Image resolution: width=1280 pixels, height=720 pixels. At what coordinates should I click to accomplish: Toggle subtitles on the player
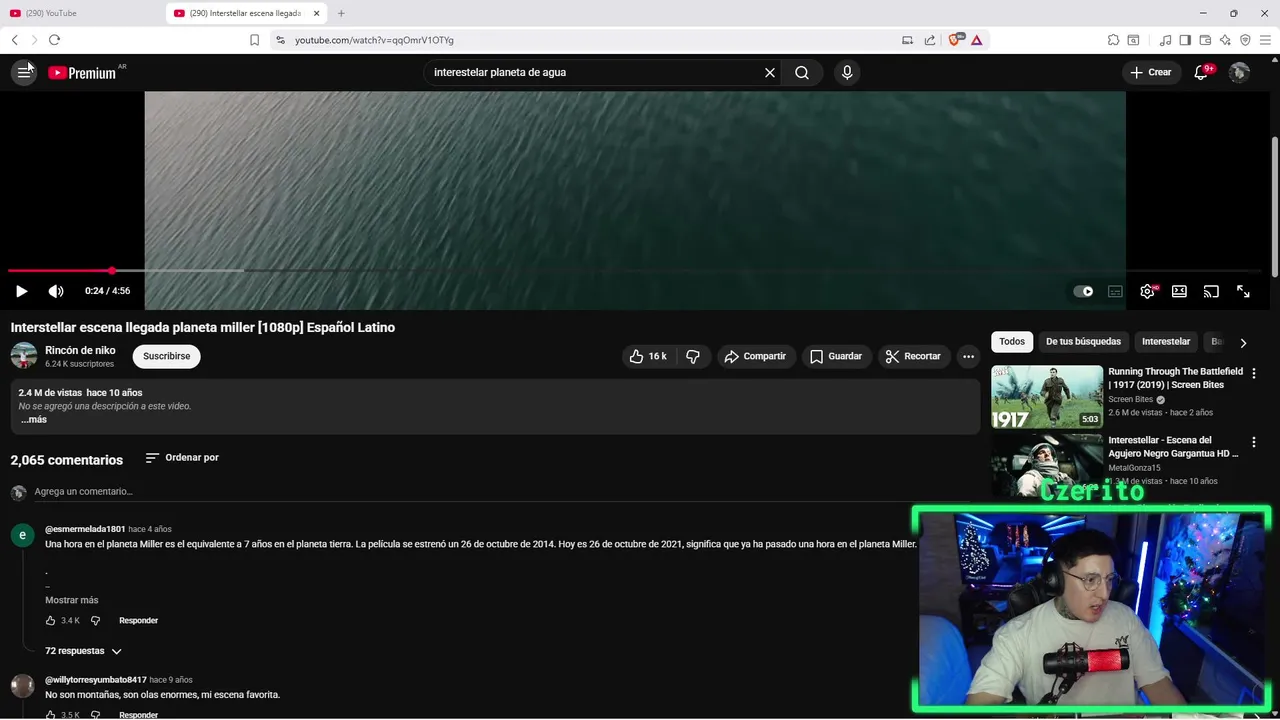(x=1115, y=291)
